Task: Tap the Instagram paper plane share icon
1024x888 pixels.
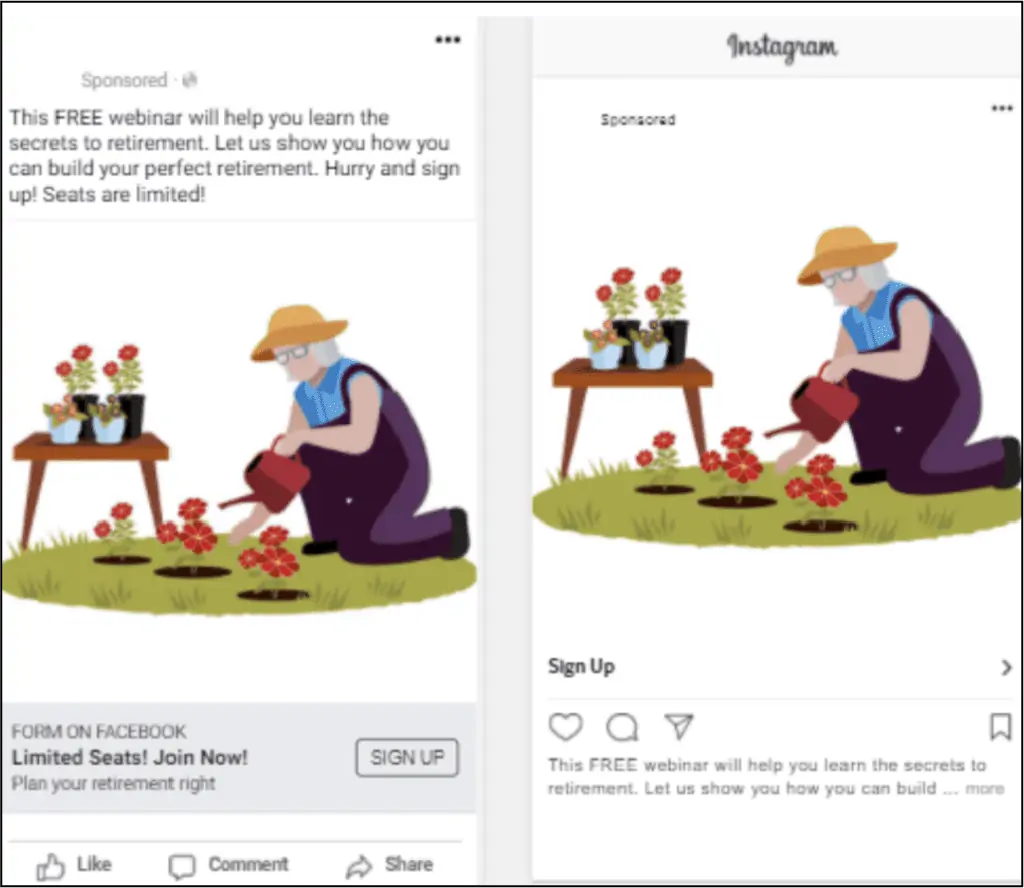Action: click(x=679, y=726)
